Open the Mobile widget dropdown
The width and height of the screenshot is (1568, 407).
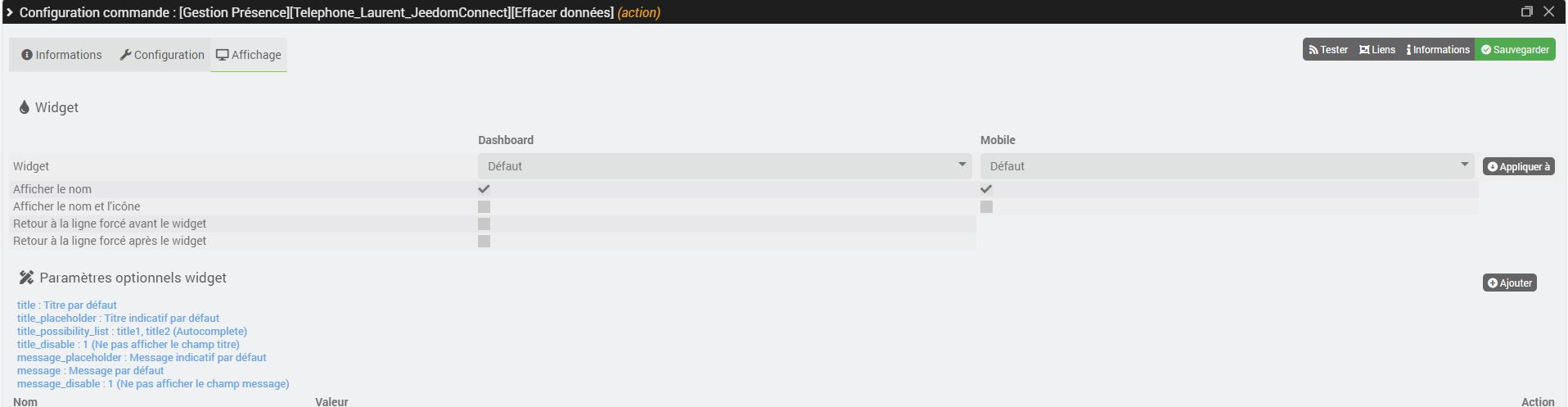[1227, 166]
